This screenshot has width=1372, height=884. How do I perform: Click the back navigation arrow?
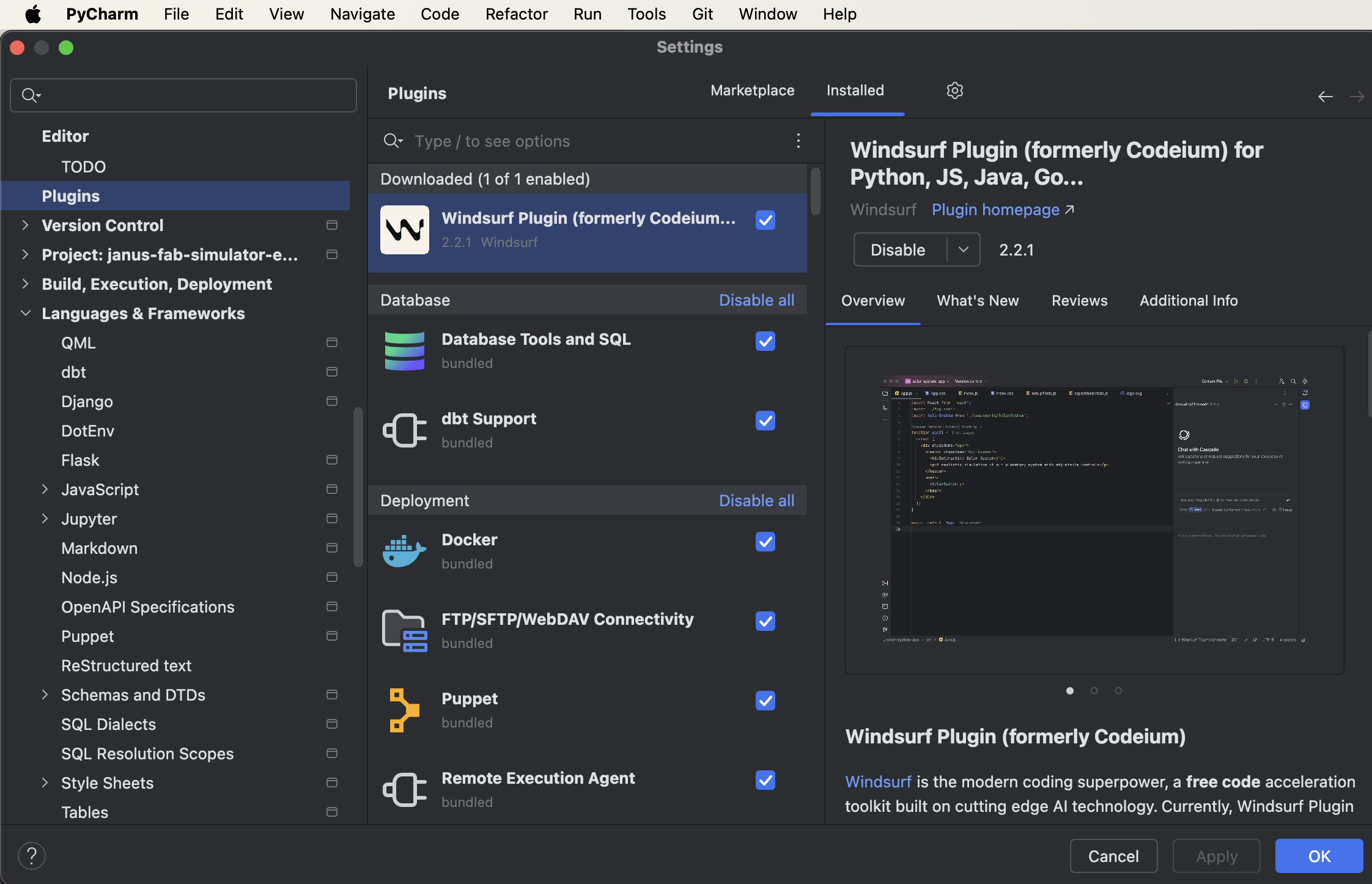1325,97
